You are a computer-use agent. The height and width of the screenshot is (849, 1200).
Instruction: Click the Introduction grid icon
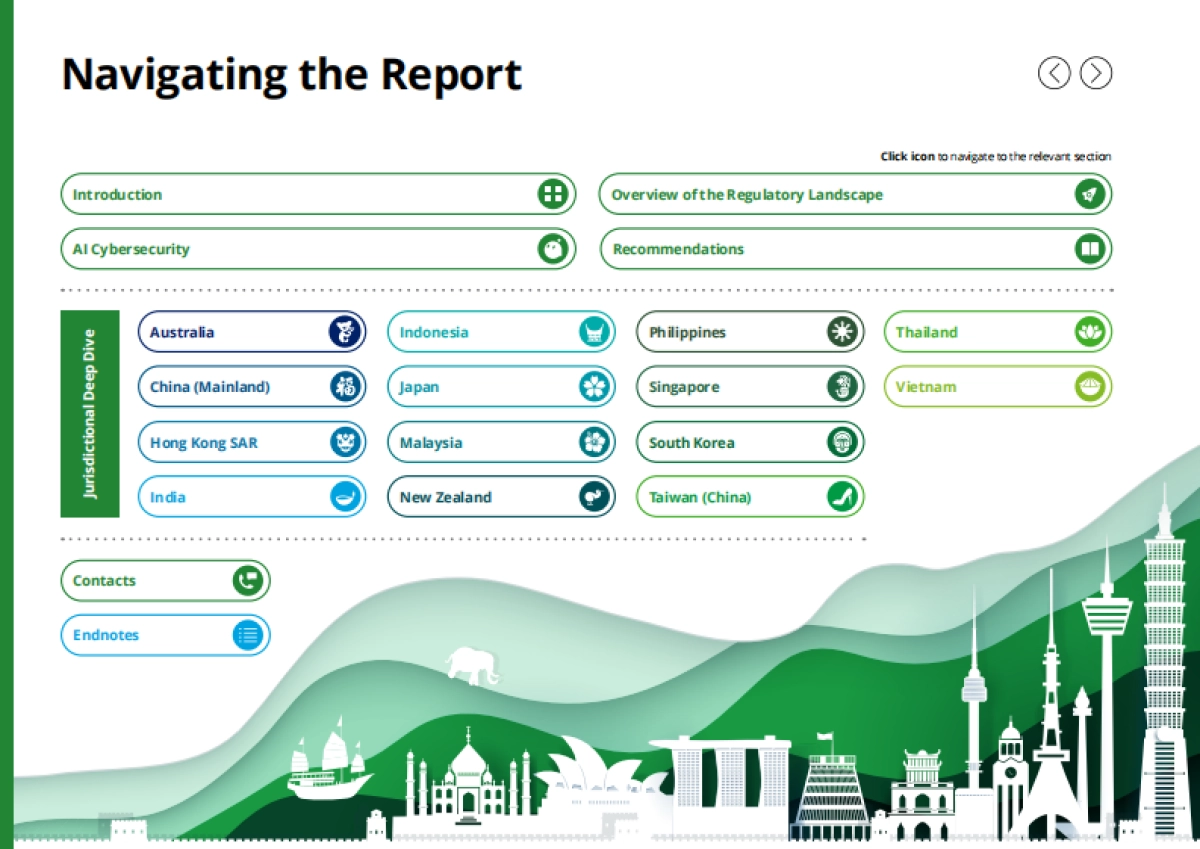[x=552, y=194]
